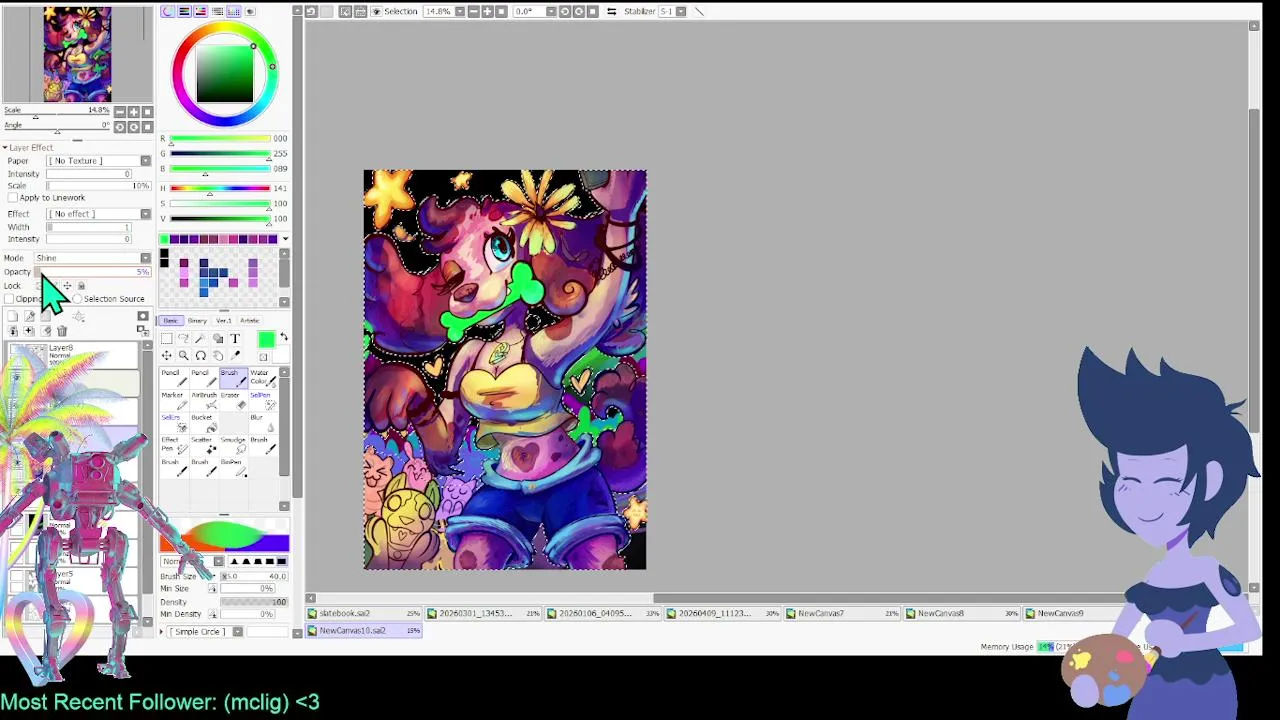Viewport: 1280px width, 720px height.
Task: Select the Zoom magnifier tool
Action: click(184, 355)
